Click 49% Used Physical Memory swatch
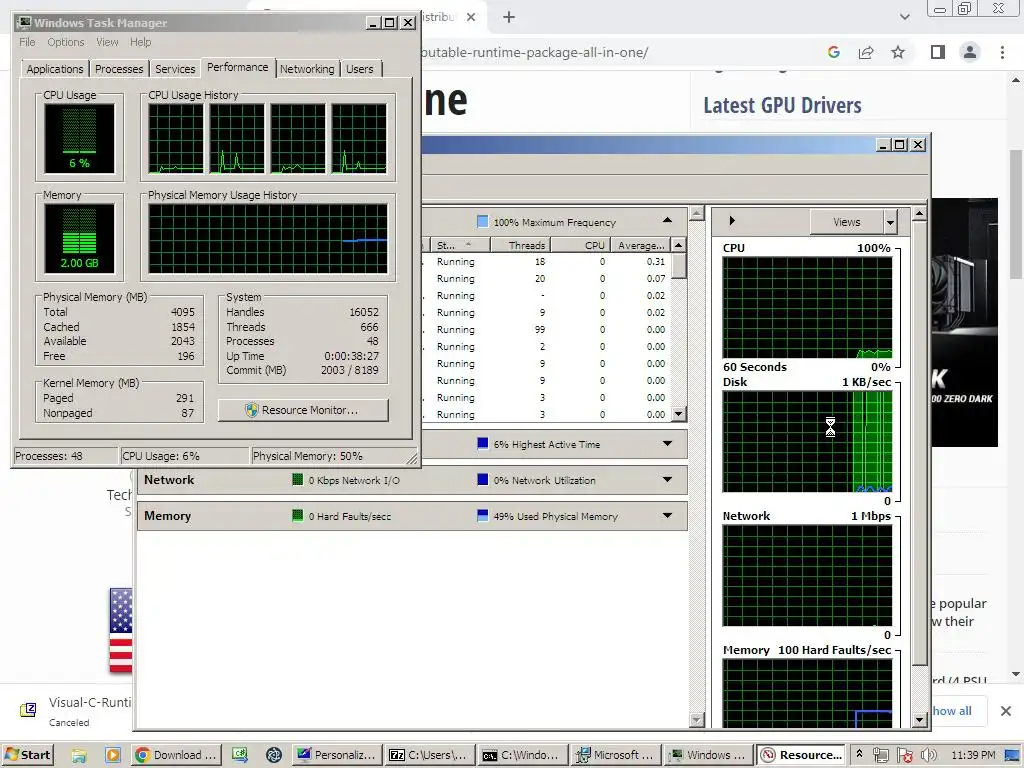Viewport: 1024px width, 768px height. click(483, 516)
